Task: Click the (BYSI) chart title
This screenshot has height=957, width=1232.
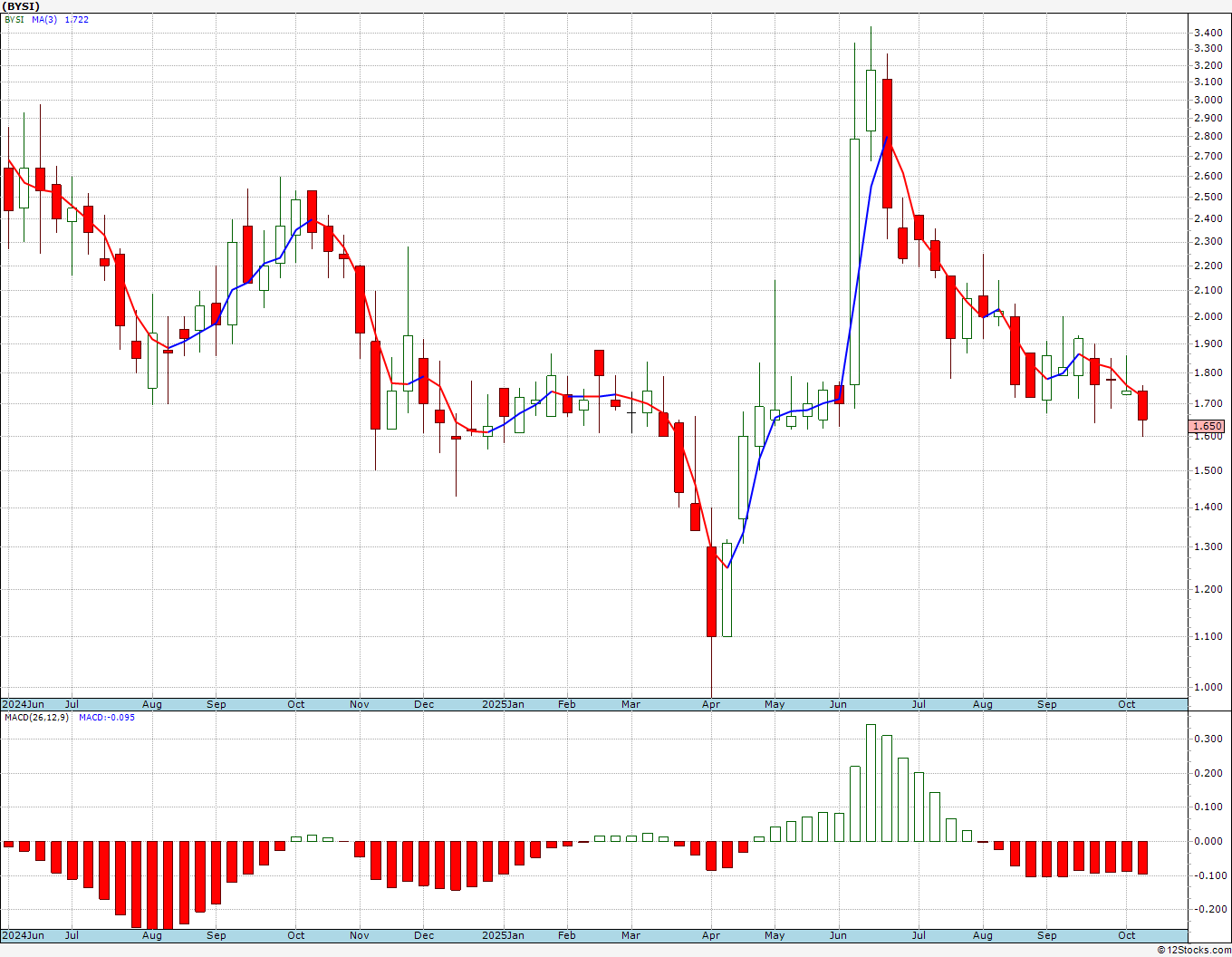Action: click(20, 6)
